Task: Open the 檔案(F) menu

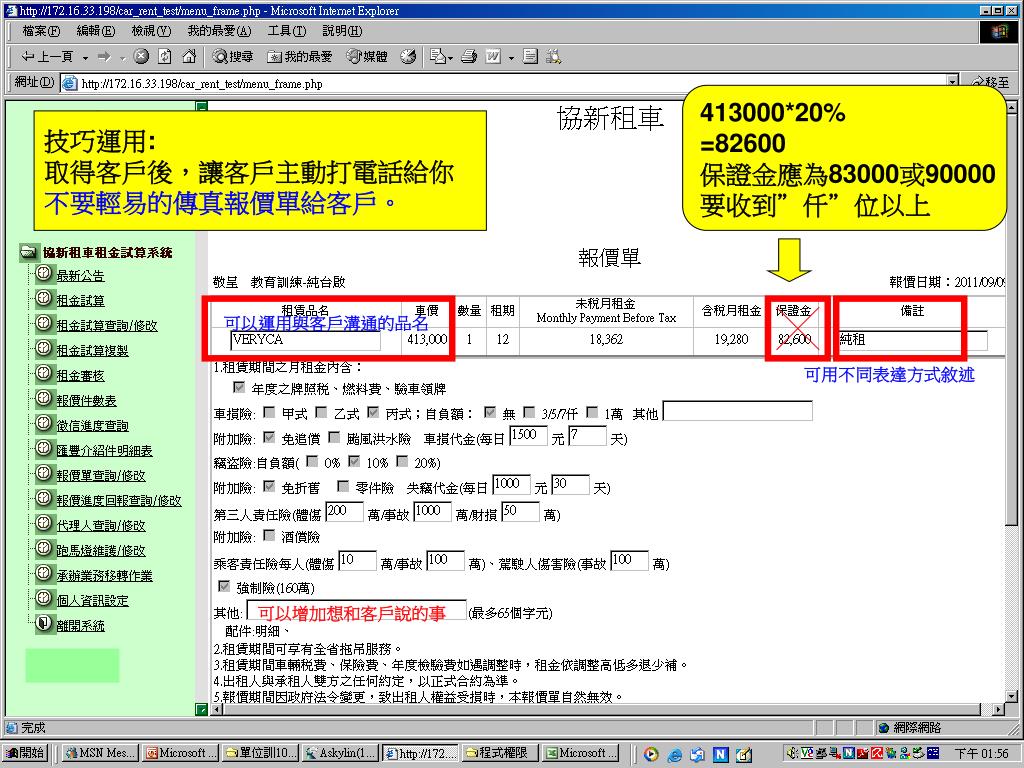Action: [x=41, y=31]
